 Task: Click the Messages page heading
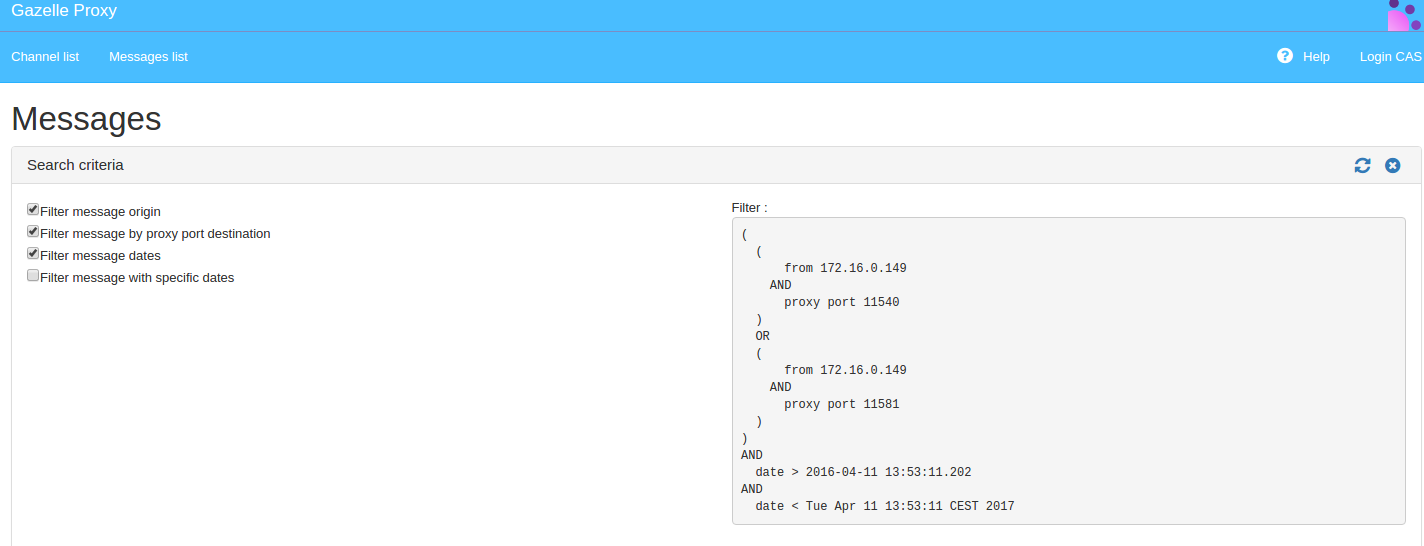86,119
